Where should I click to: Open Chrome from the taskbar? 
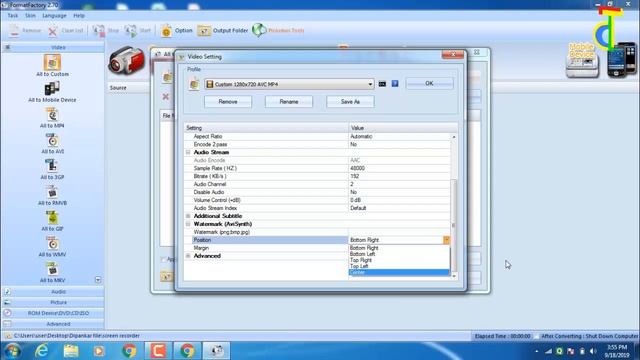(129, 351)
